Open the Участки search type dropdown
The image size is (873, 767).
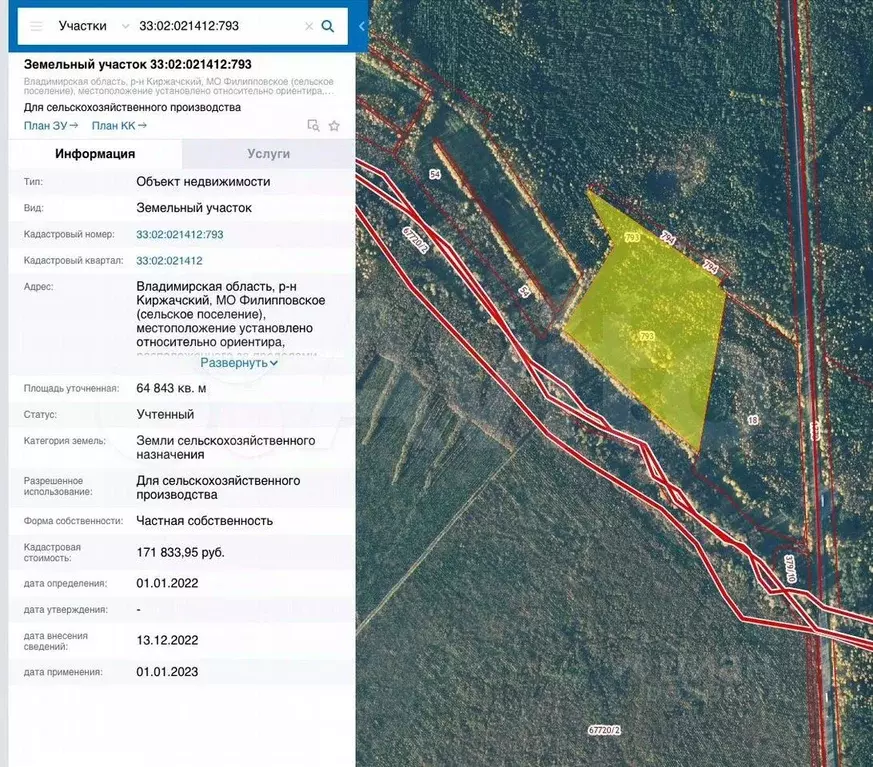coord(94,26)
